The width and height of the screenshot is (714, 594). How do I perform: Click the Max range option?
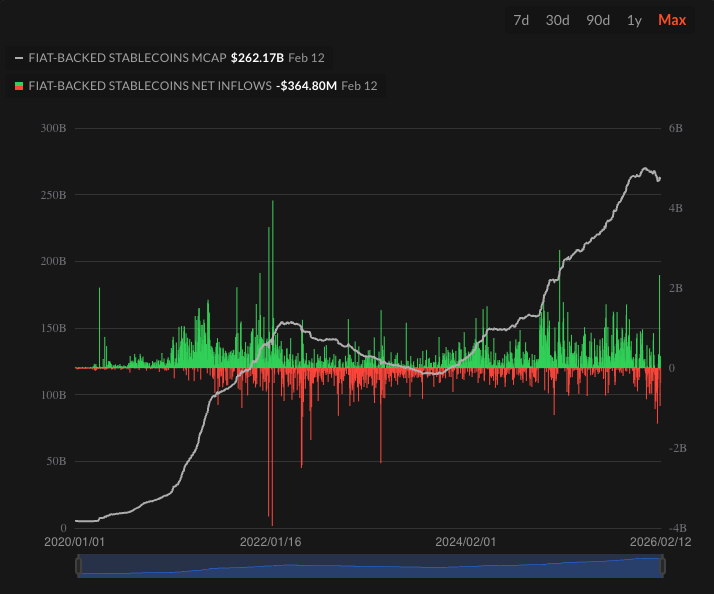(672, 20)
